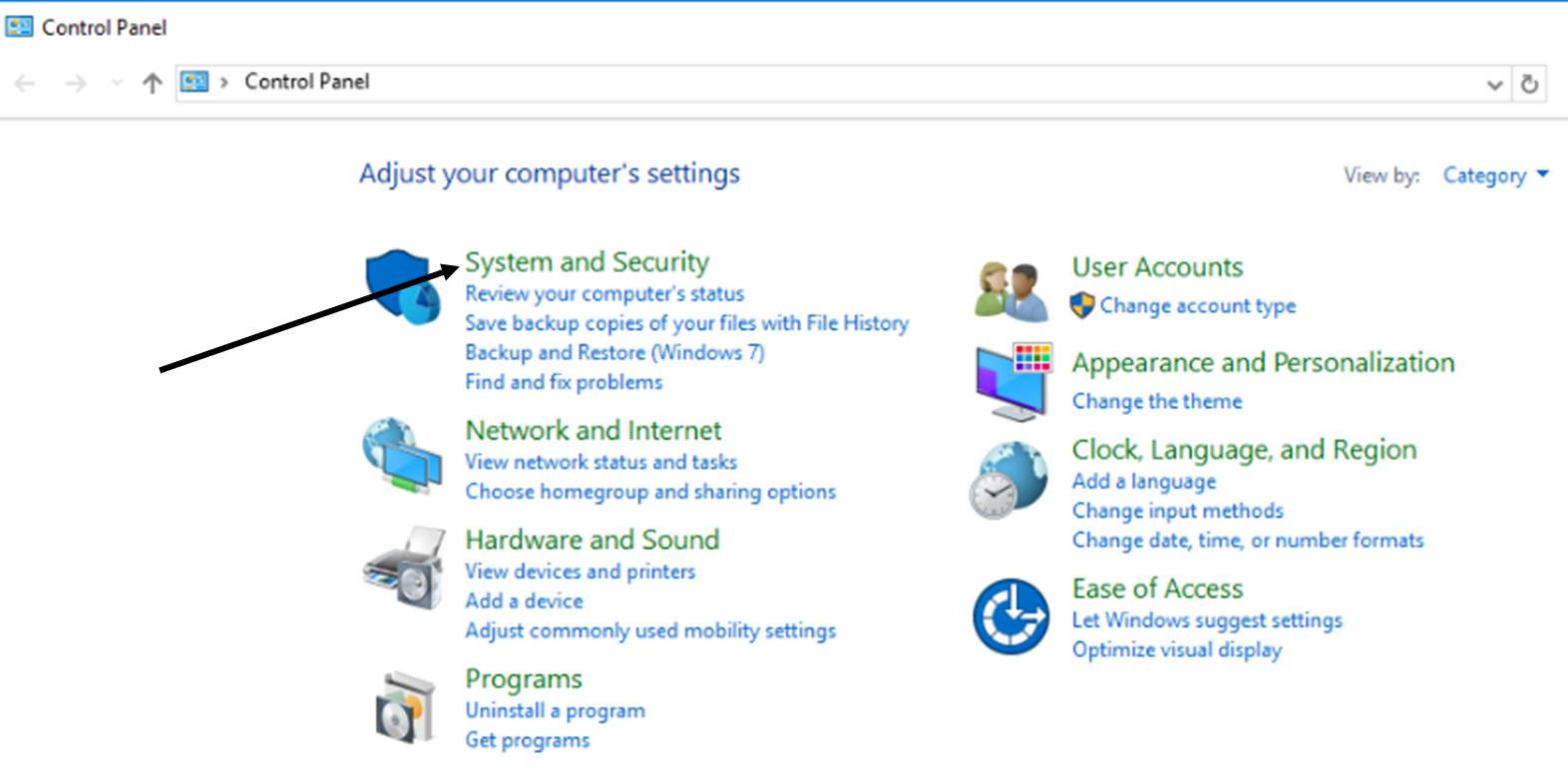Open Appearance and Personalization category

click(1263, 363)
